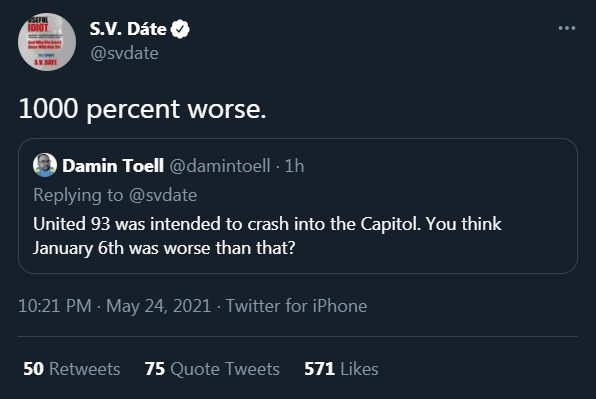View the 75 Quote Tweets list

tap(212, 369)
